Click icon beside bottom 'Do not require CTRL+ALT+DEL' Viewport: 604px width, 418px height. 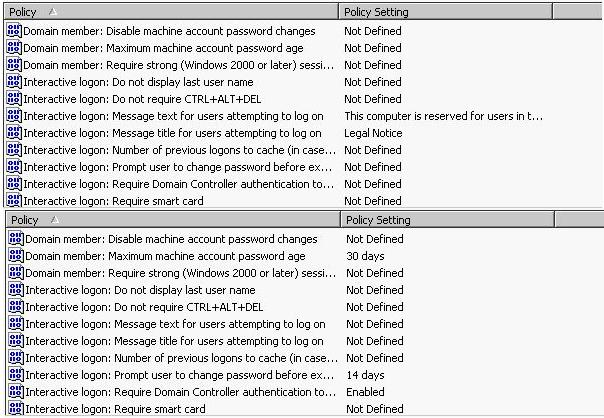pyautogui.click(x=16, y=307)
